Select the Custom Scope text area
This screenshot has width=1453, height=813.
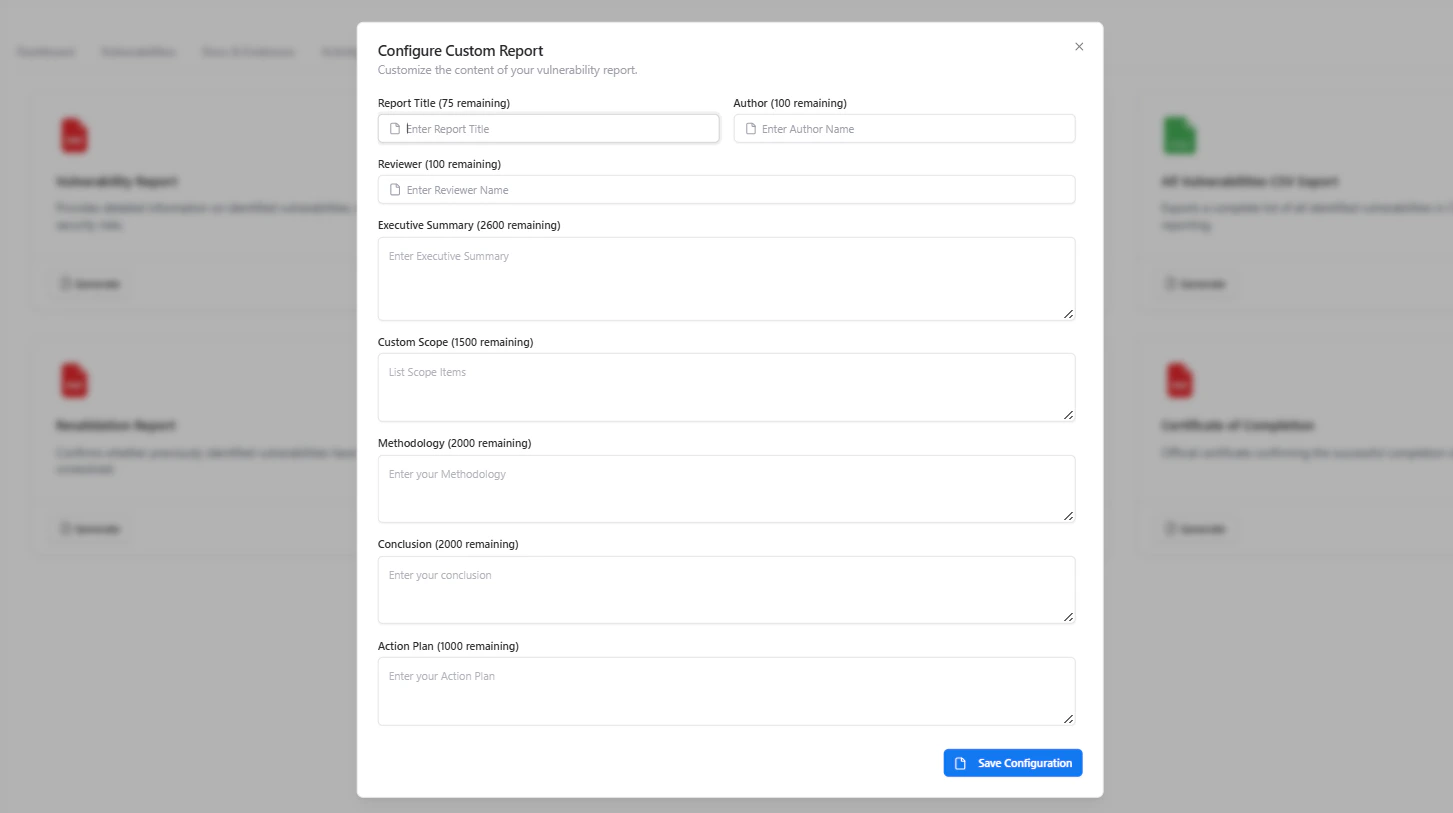coord(726,387)
